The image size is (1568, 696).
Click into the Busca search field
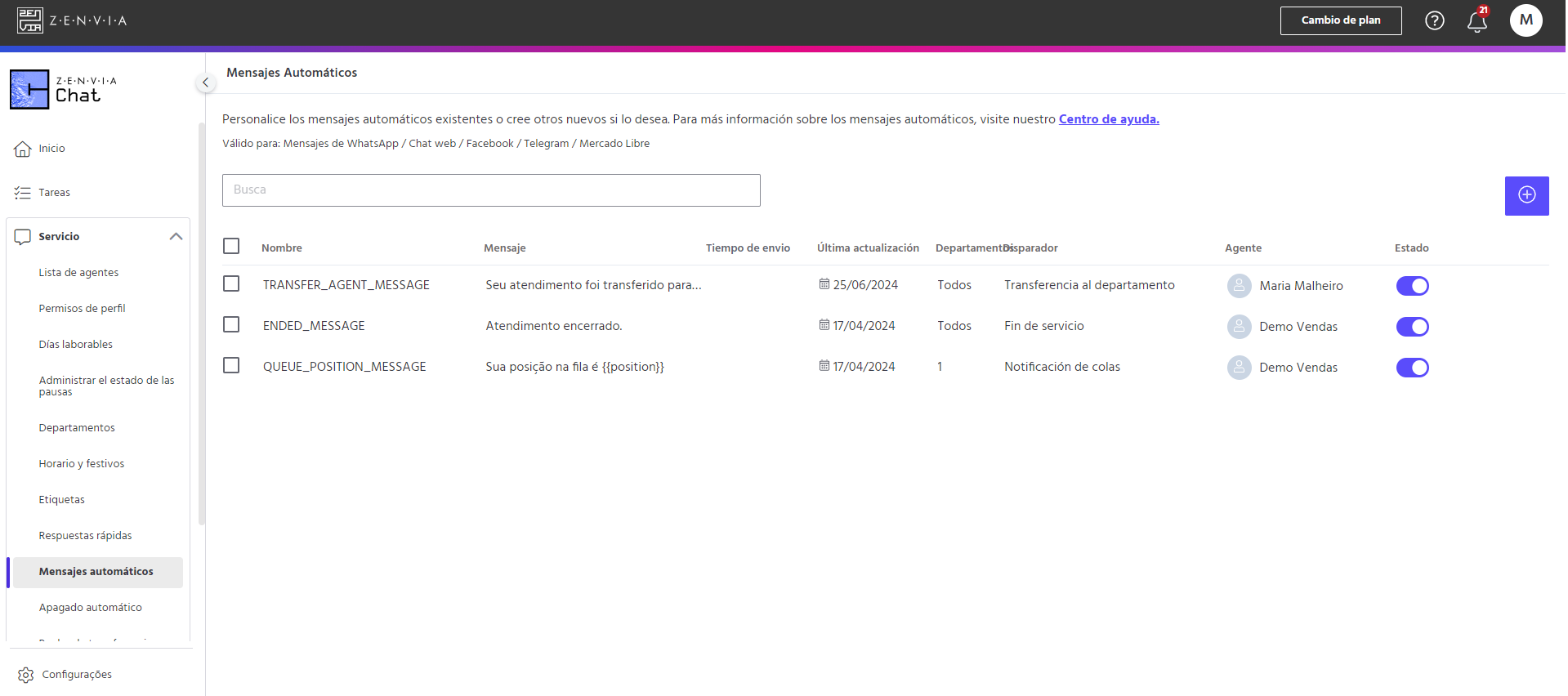pyautogui.click(x=491, y=190)
